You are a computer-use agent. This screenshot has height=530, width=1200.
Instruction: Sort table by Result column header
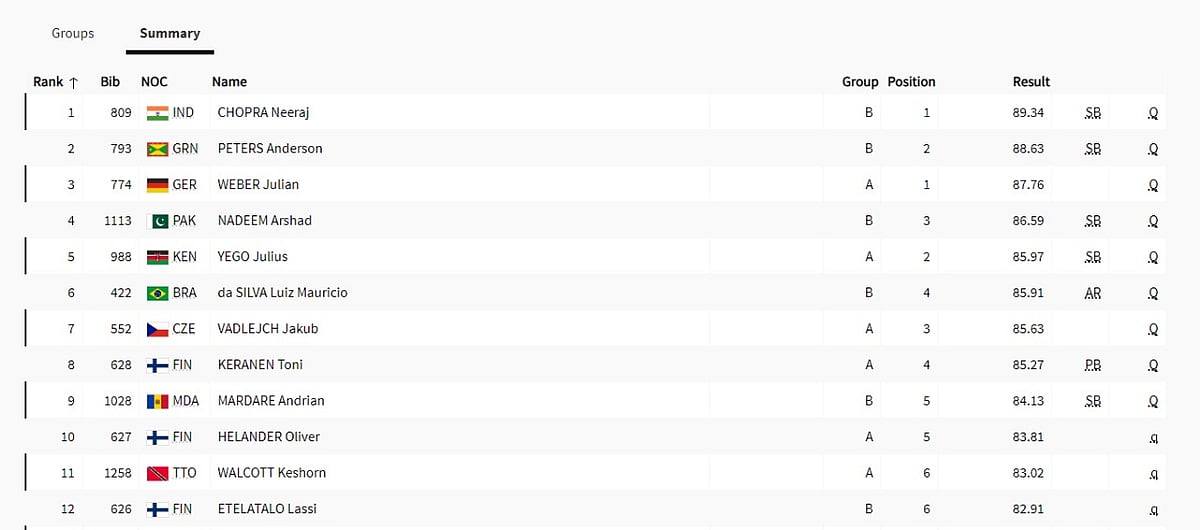pyautogui.click(x=1031, y=82)
